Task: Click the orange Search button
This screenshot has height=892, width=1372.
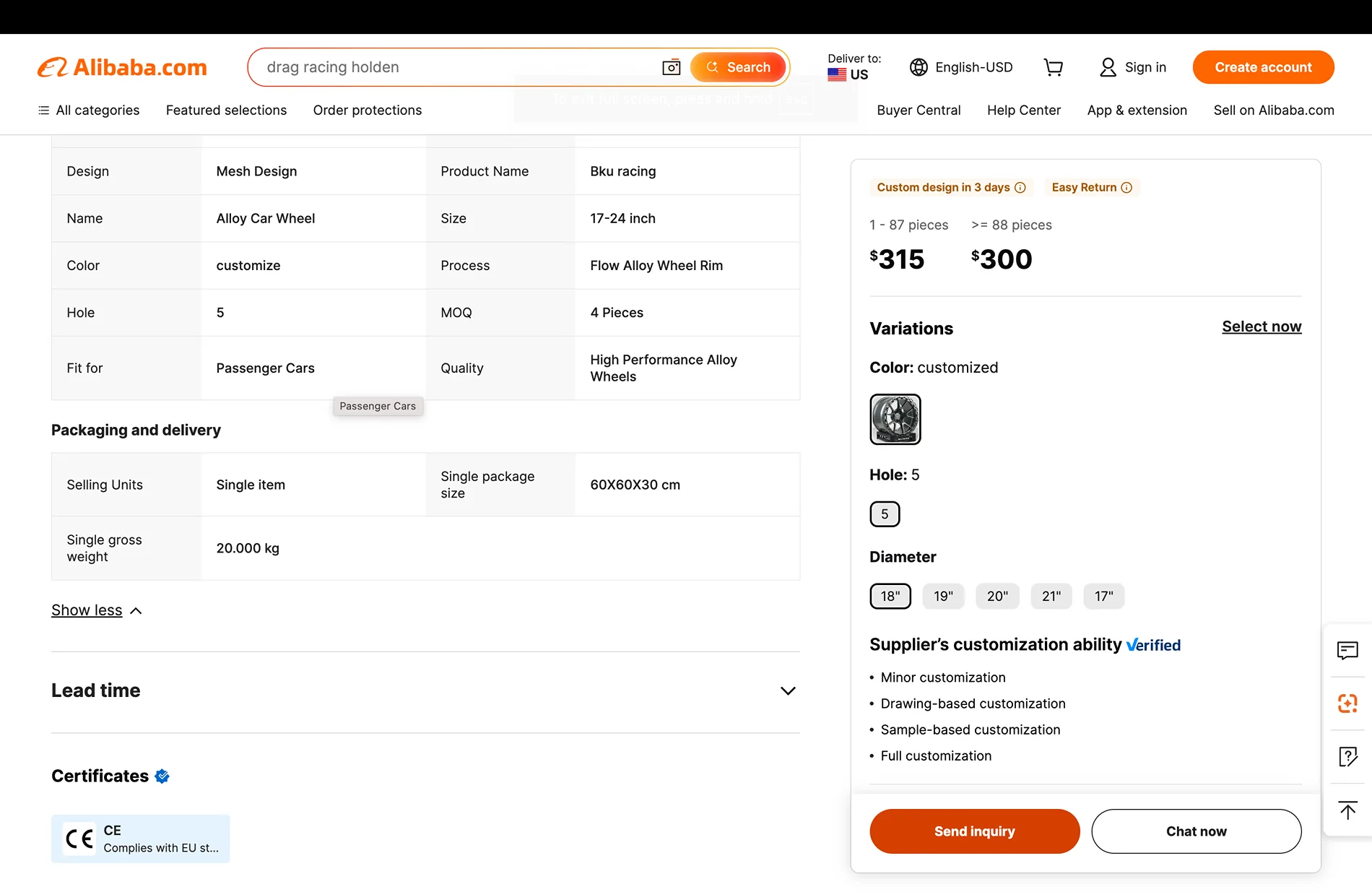Action: [738, 67]
